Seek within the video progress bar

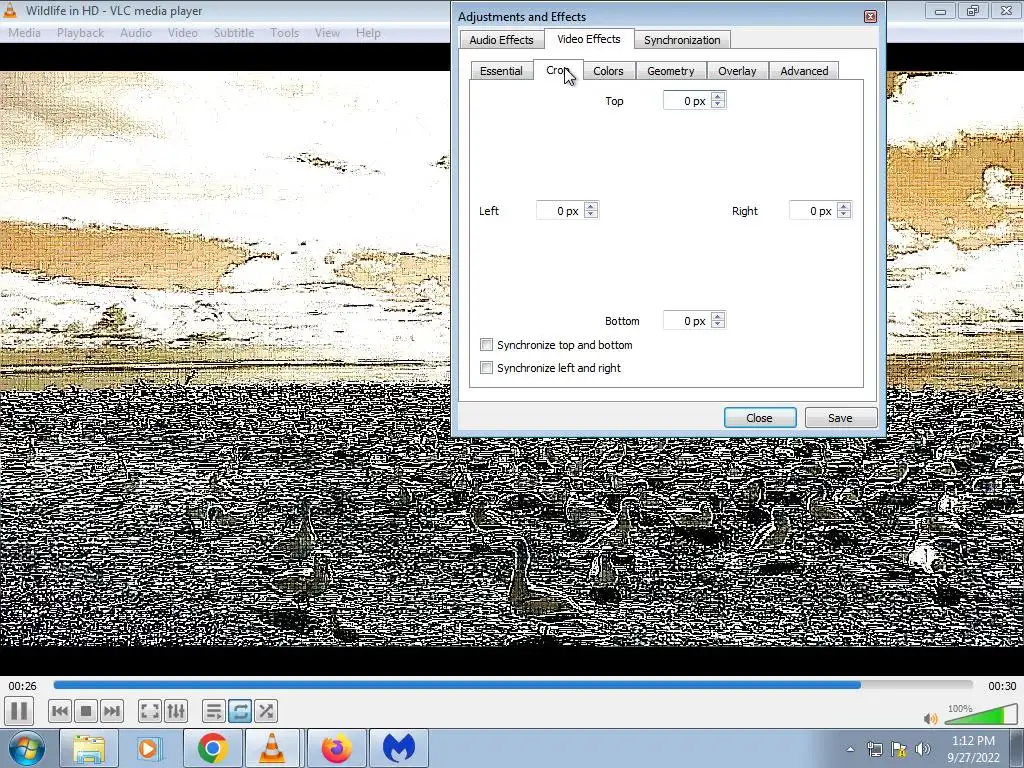513,685
